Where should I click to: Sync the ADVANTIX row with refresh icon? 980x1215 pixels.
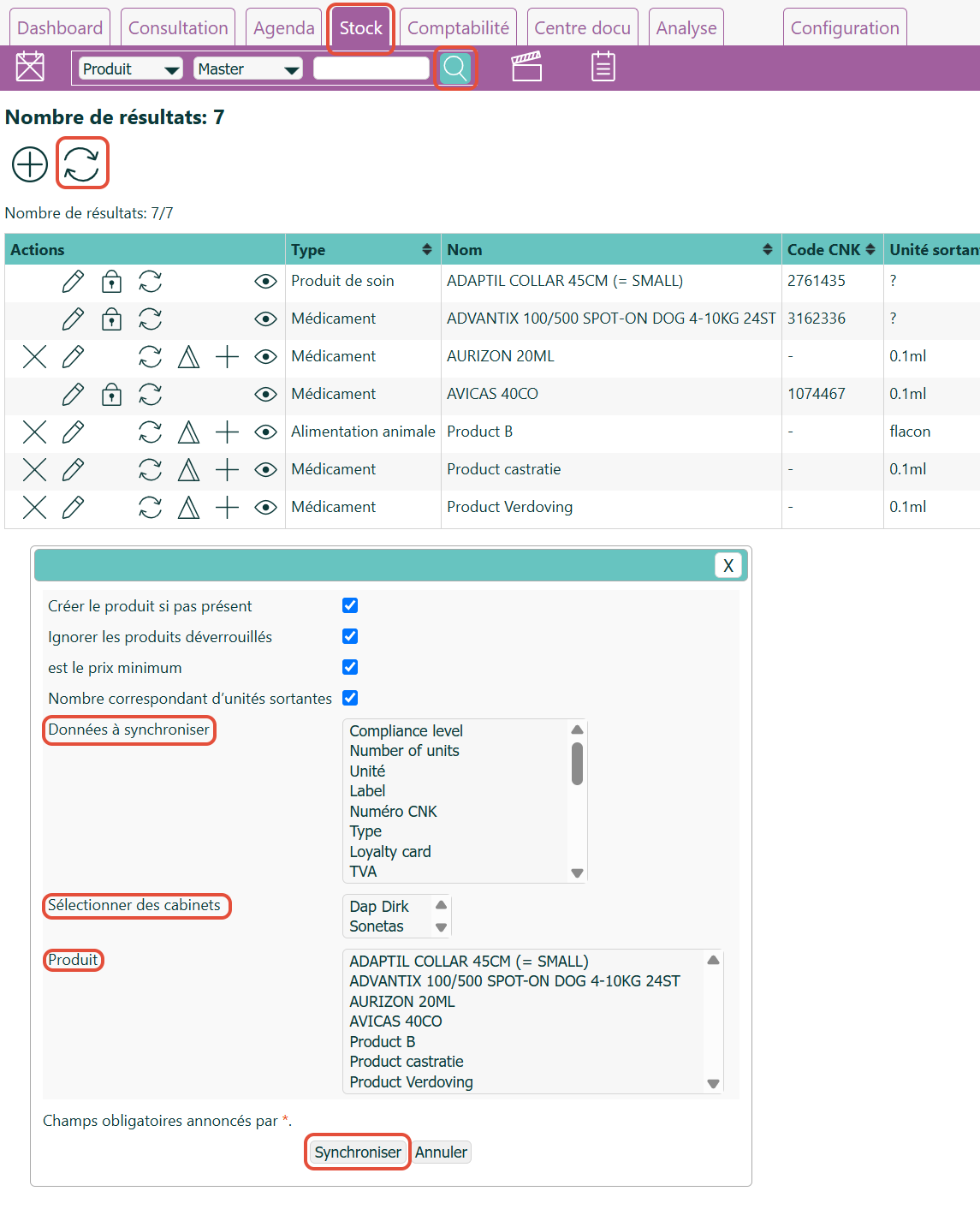point(151,319)
